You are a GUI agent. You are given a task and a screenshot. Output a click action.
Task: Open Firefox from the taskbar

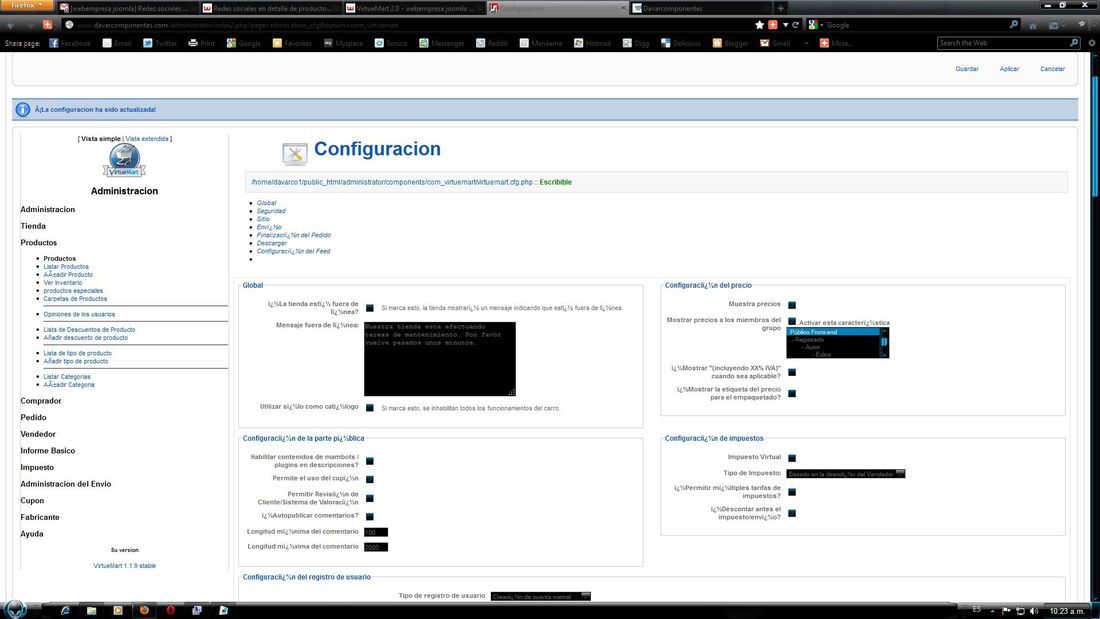[144, 610]
